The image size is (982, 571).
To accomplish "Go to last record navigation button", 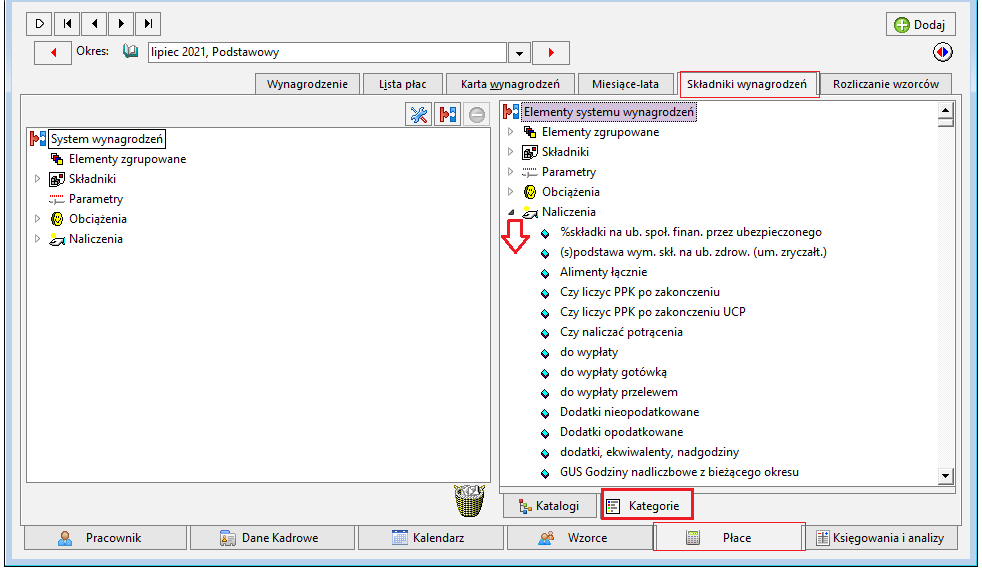I will tap(148, 24).
